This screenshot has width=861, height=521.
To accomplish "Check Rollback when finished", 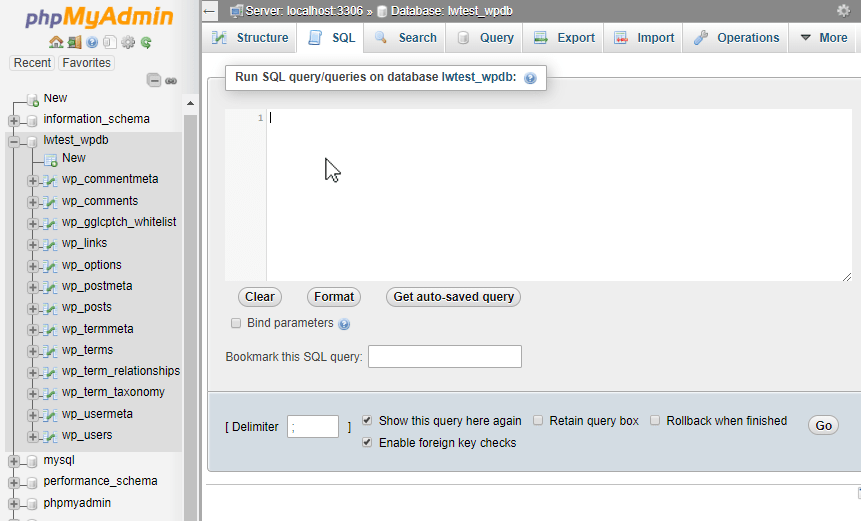I will [x=655, y=421].
